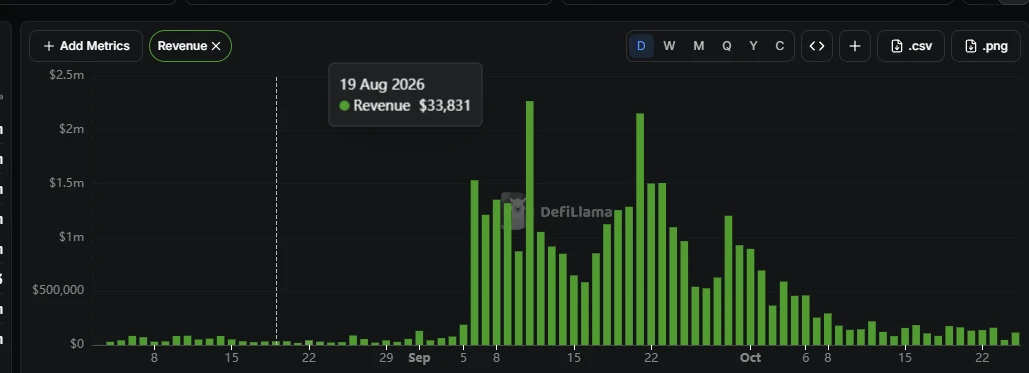Click the plus icon beside embed
This screenshot has width=1029, height=373.
pos(854,46)
